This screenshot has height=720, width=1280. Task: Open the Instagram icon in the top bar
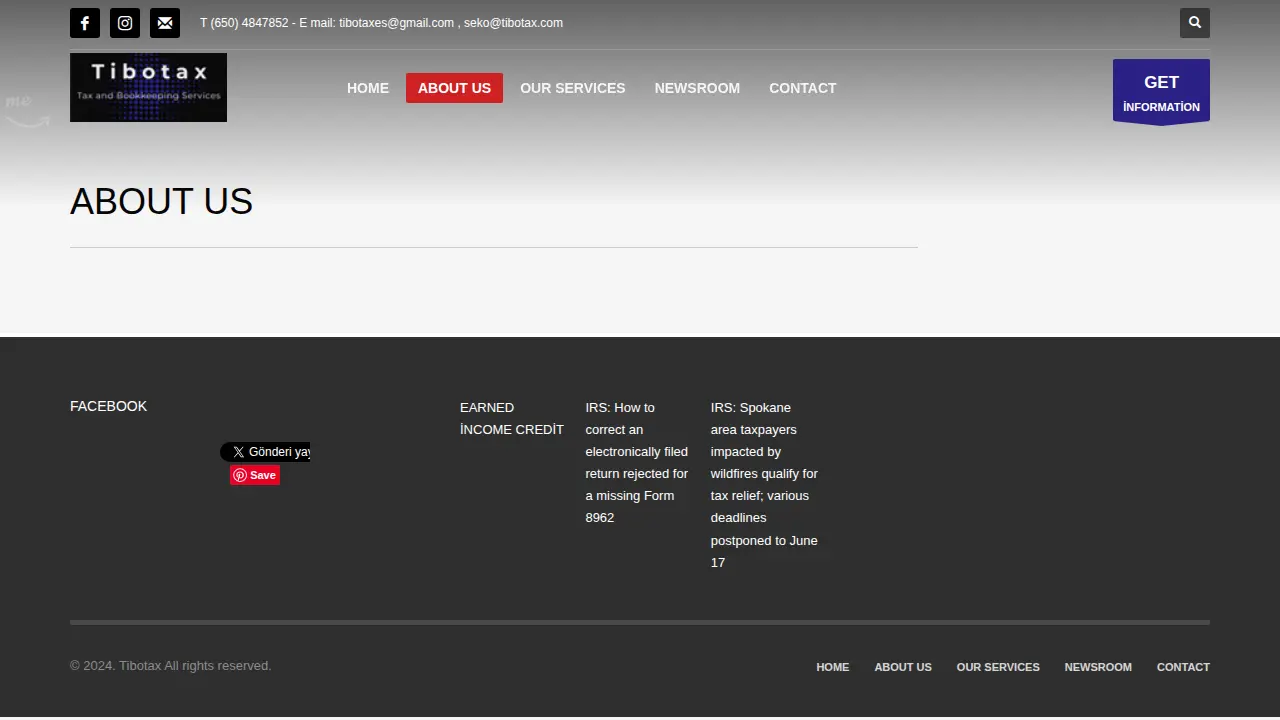pyautogui.click(x=125, y=23)
